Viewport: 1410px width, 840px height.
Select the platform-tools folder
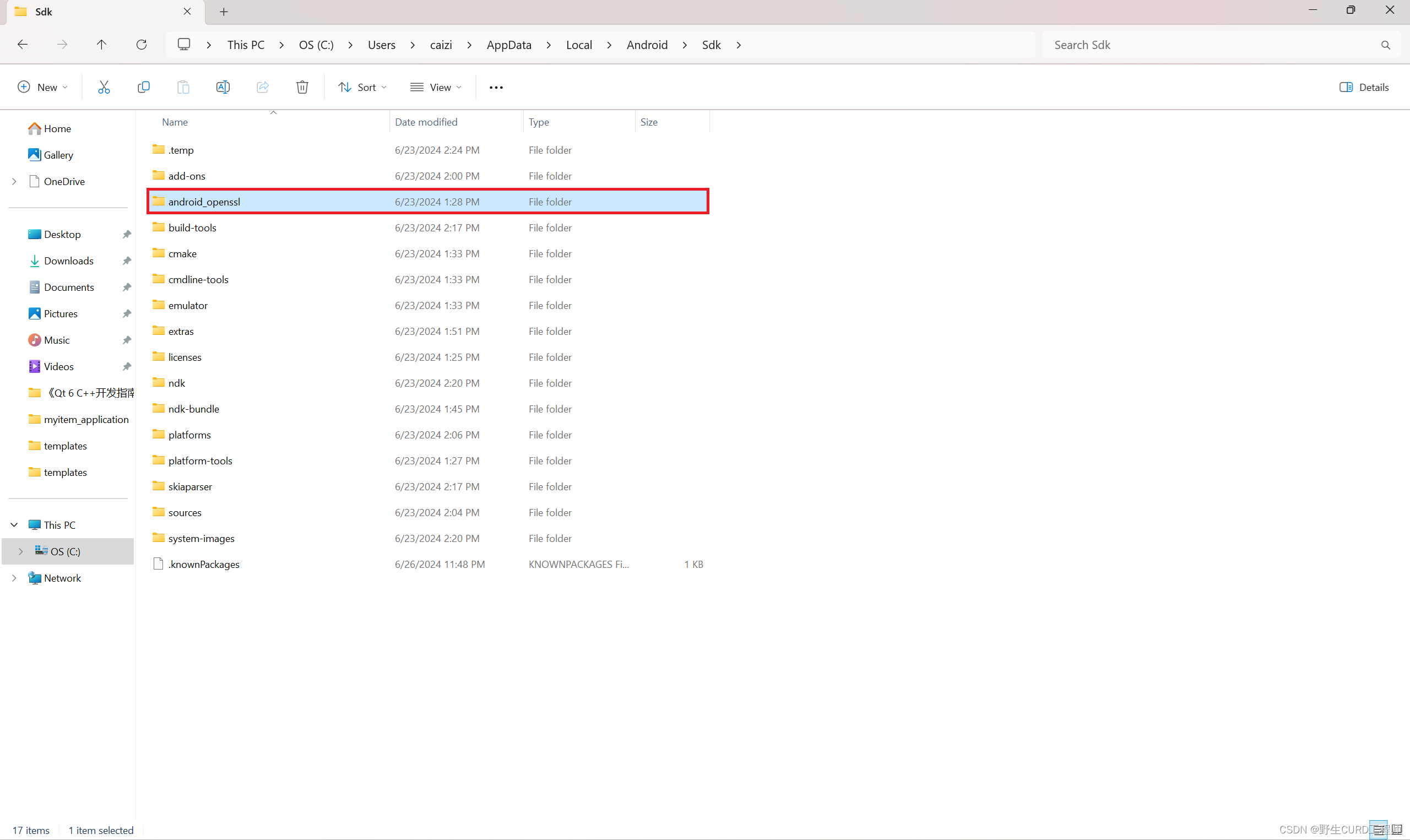428,460
